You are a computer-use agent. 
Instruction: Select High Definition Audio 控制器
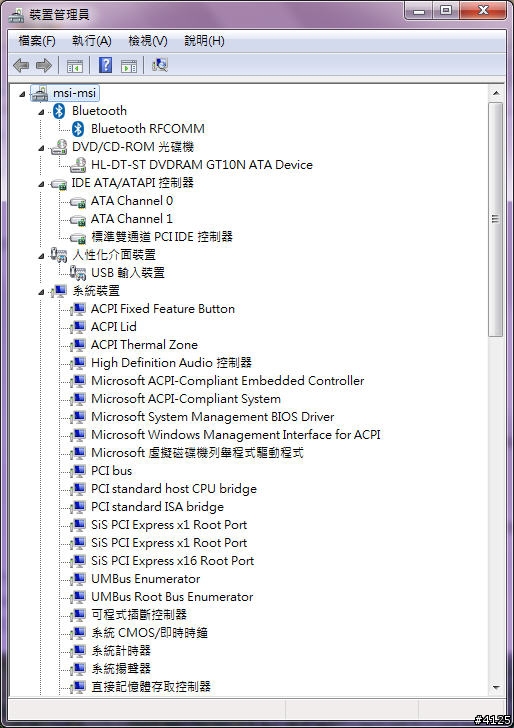tap(171, 363)
